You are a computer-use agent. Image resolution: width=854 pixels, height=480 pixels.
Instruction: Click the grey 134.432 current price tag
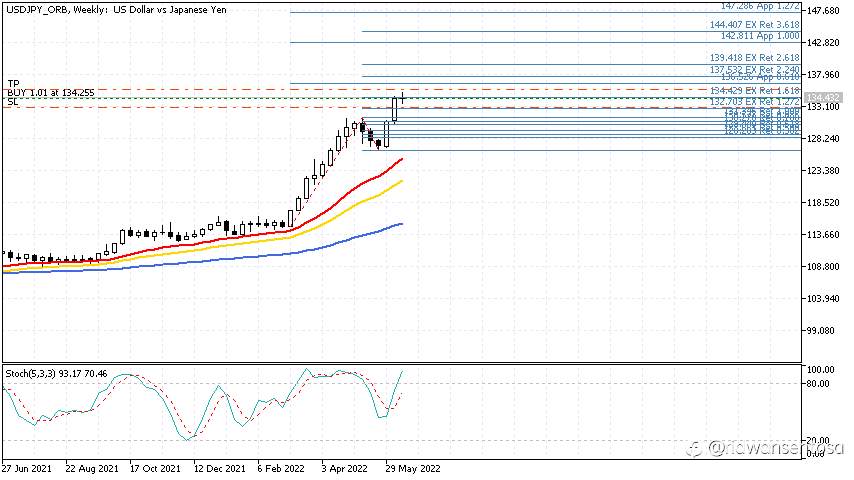click(x=823, y=98)
